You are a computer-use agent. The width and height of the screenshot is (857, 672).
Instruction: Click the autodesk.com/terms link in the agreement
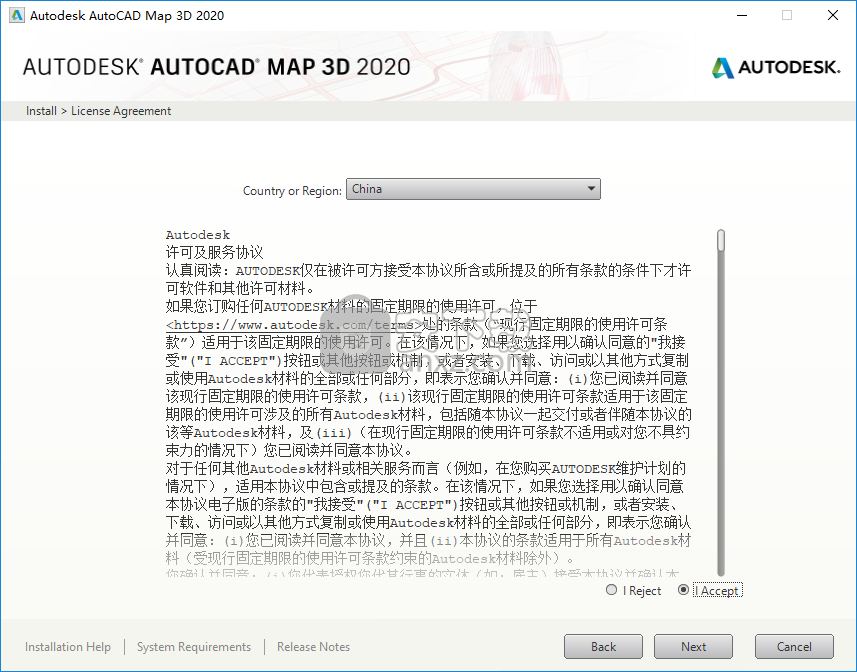[294, 325]
